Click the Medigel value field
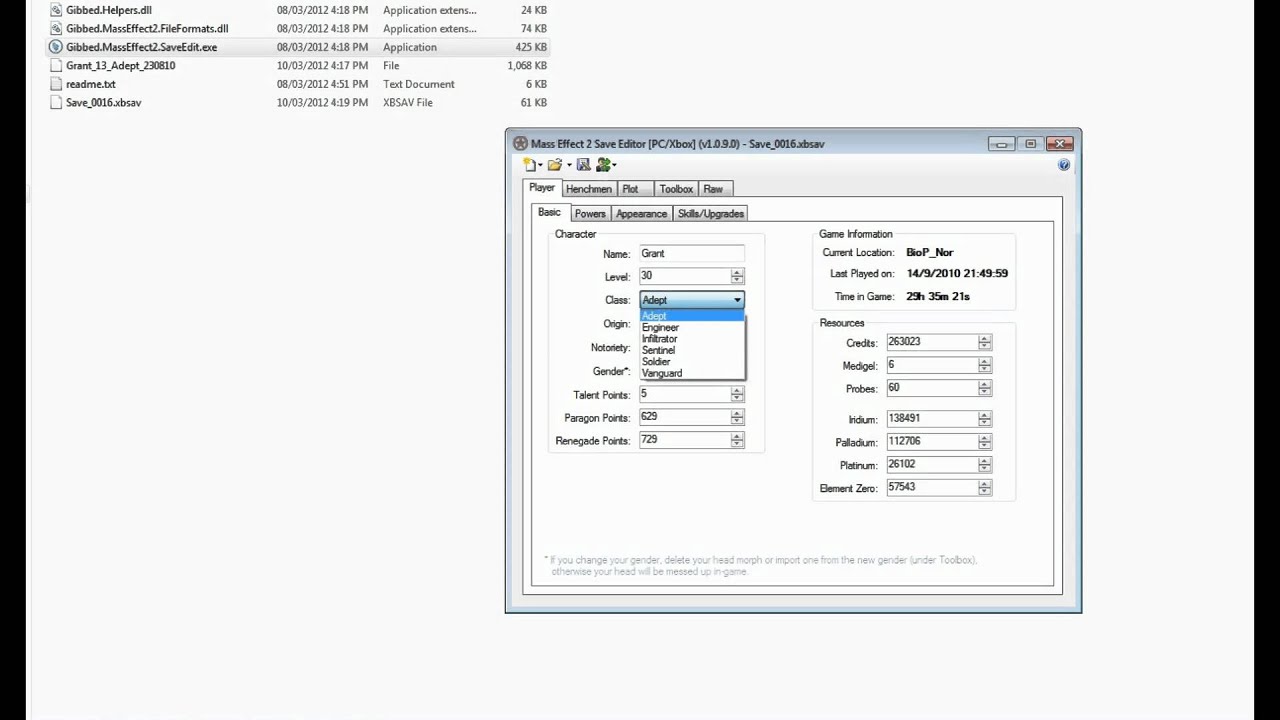Viewport: 1280px width, 720px height. (932, 365)
